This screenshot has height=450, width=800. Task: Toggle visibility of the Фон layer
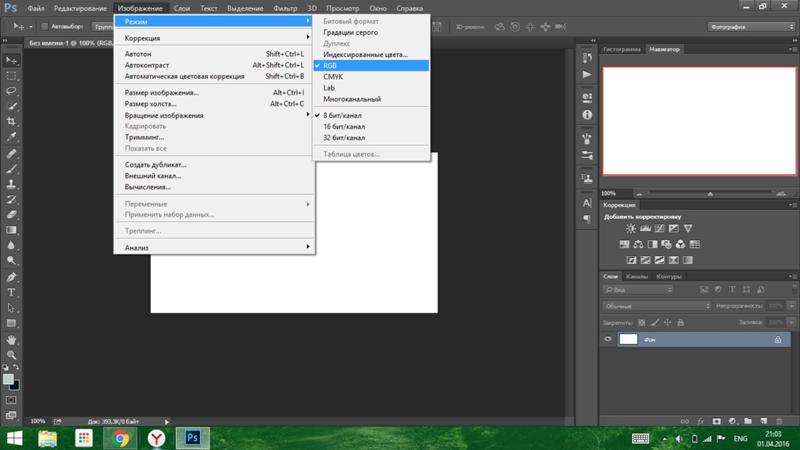coord(608,339)
